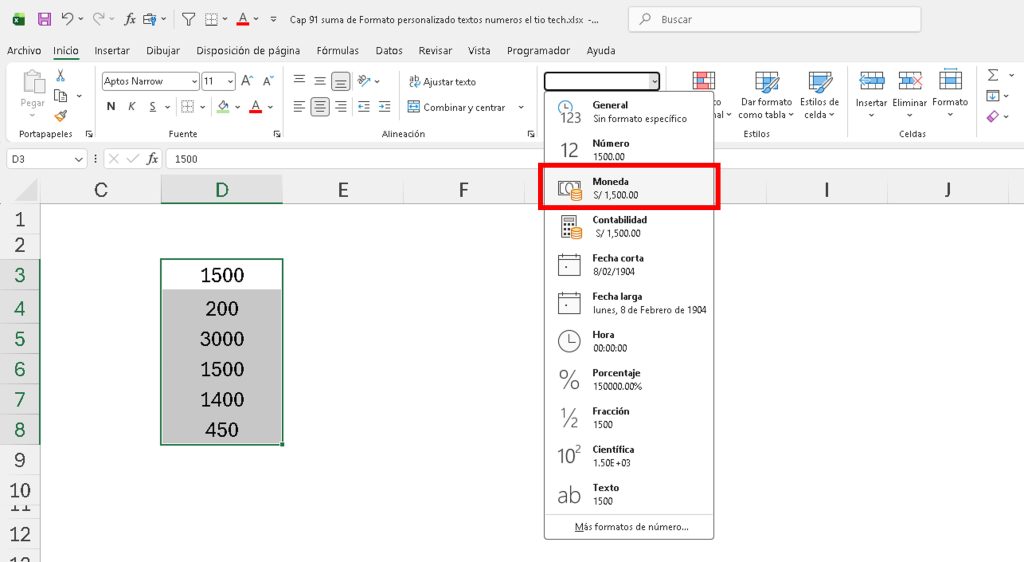Expand the font size dropdown
Image resolution: width=1024 pixels, height=562 pixels.
[x=231, y=82]
